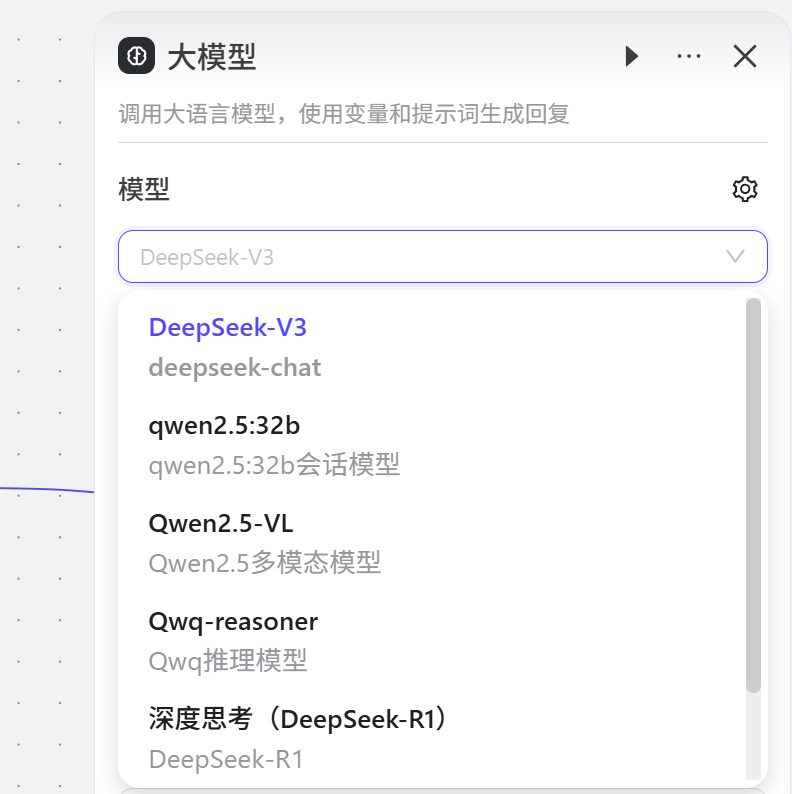Image resolution: width=792 pixels, height=794 pixels.
Task: Click empty dotted canvas area at left
Action: click(45, 300)
